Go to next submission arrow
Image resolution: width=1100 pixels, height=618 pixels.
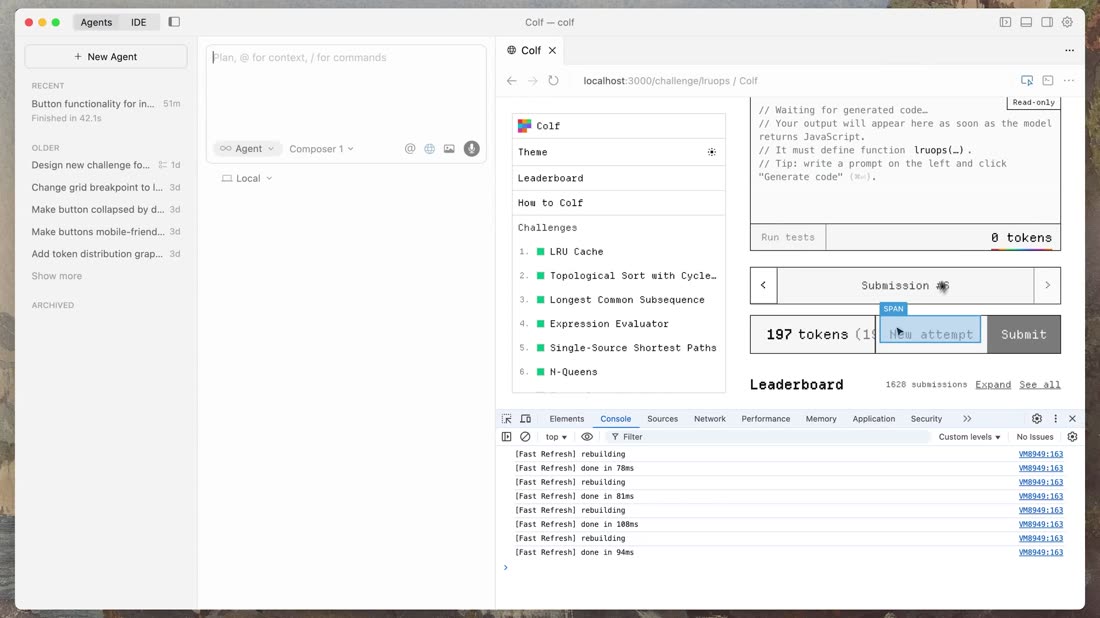[1047, 286]
